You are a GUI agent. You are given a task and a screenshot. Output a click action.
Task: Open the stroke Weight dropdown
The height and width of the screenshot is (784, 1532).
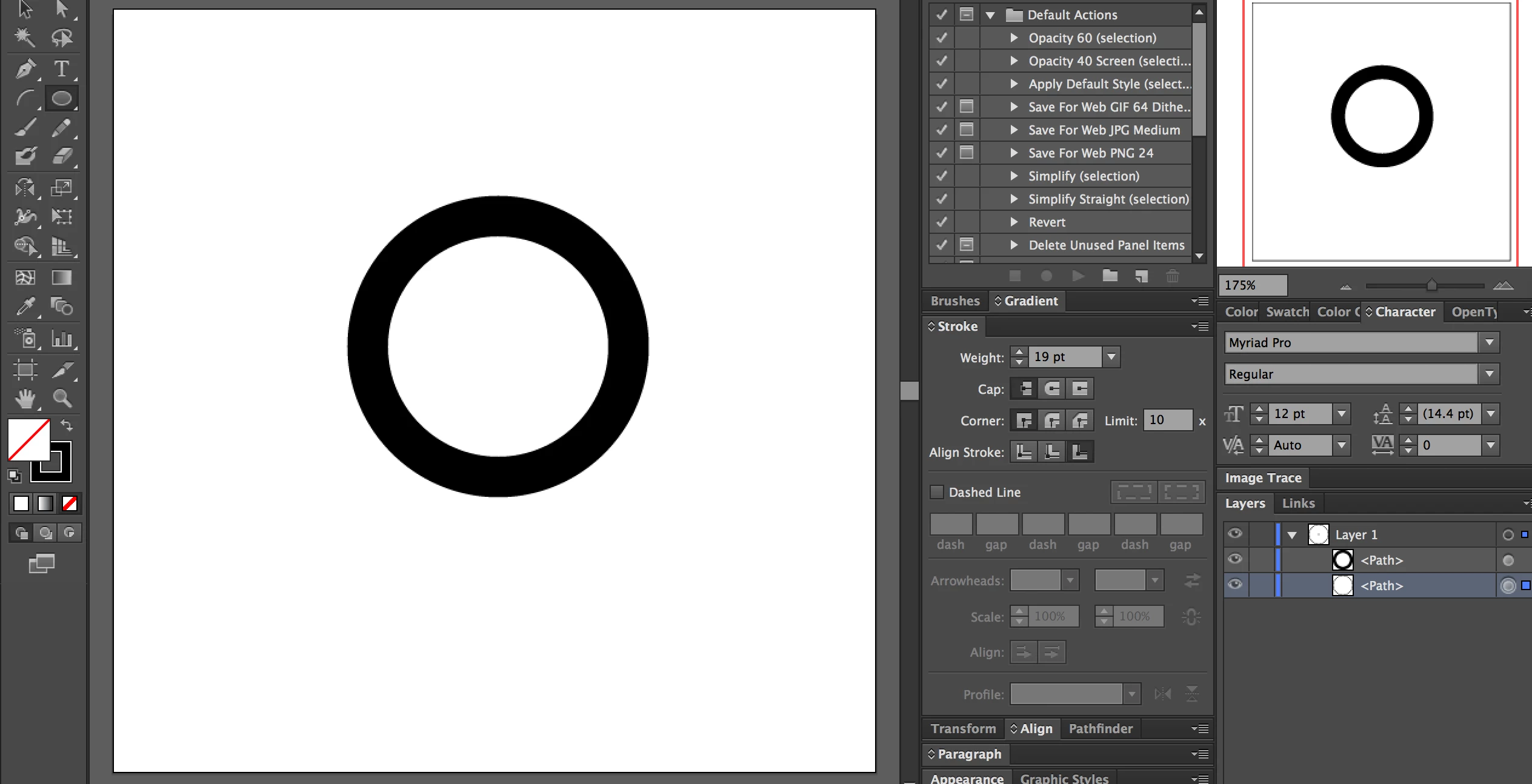click(x=1111, y=357)
